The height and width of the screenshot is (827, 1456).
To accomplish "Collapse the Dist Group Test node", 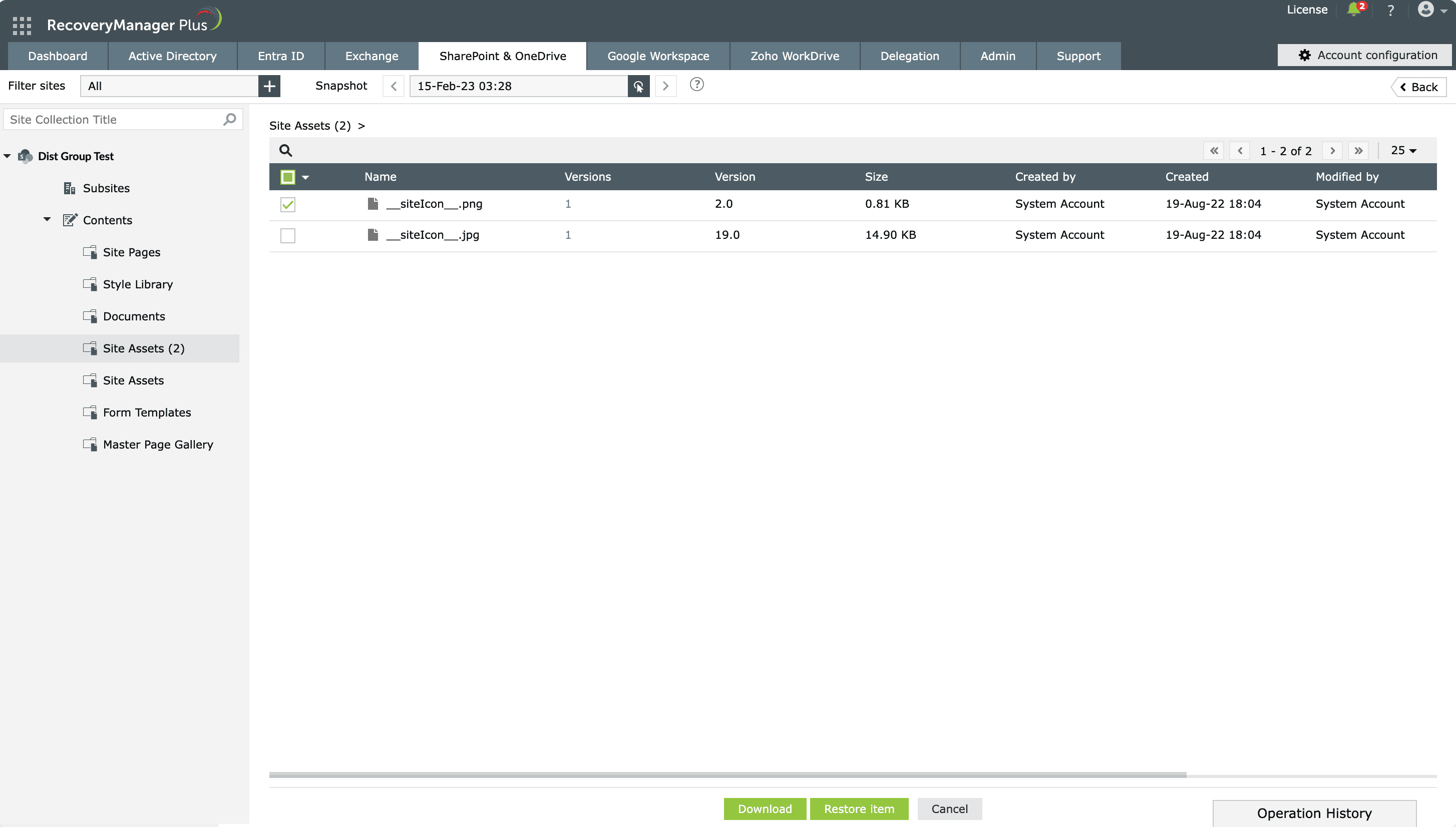I will coord(8,156).
